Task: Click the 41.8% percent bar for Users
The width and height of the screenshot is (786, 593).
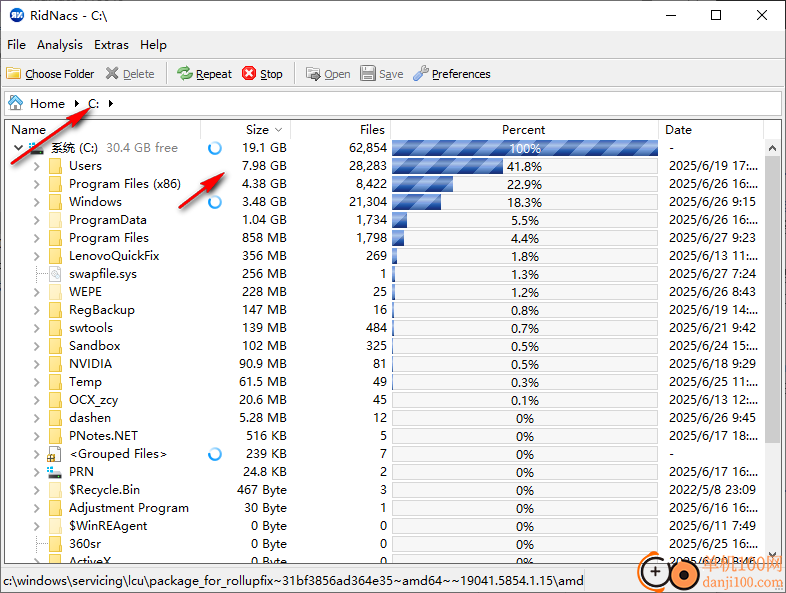Action: click(525, 166)
